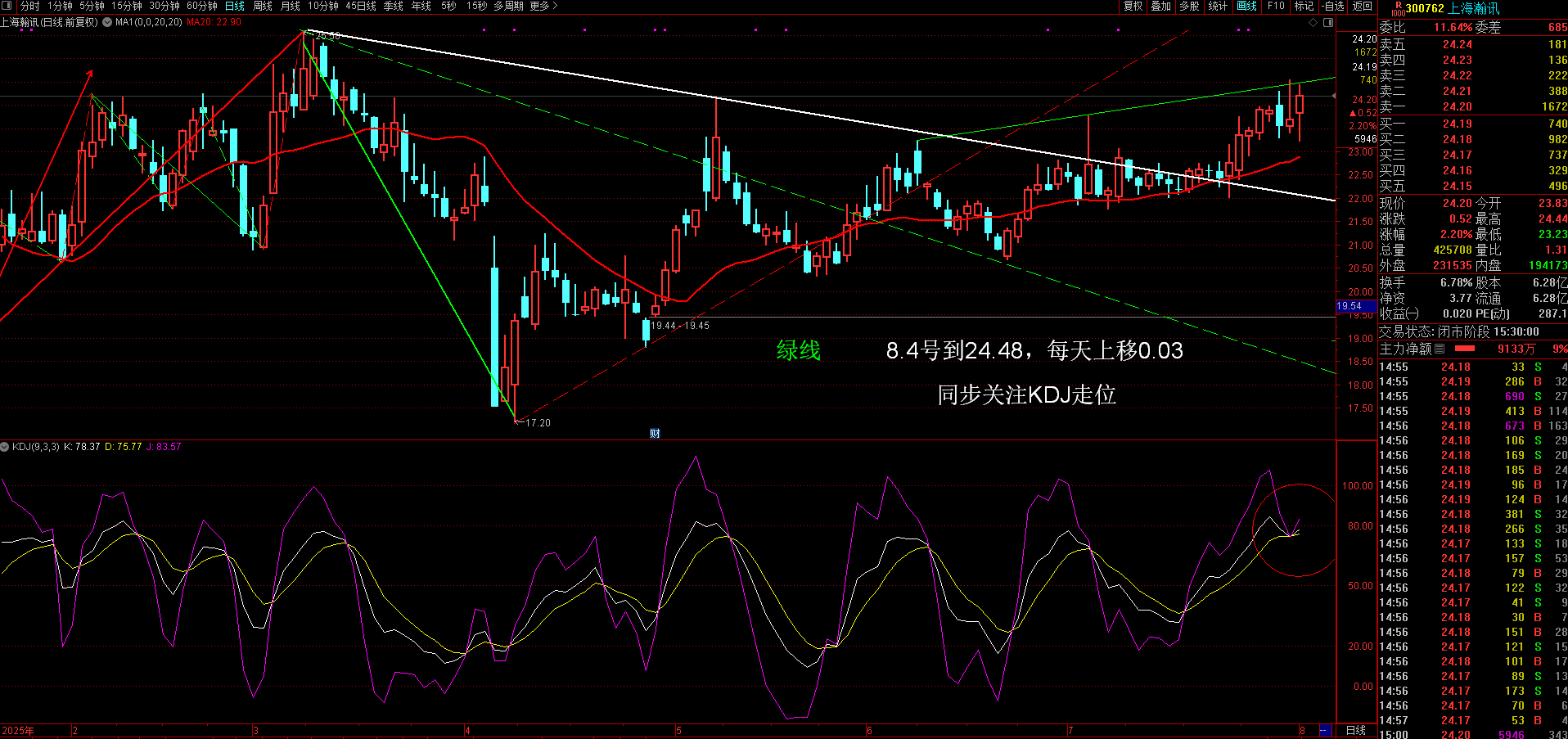This screenshot has width=1568, height=739.
Task: Click the 现价 24.20 current price
Action: pos(1458,203)
